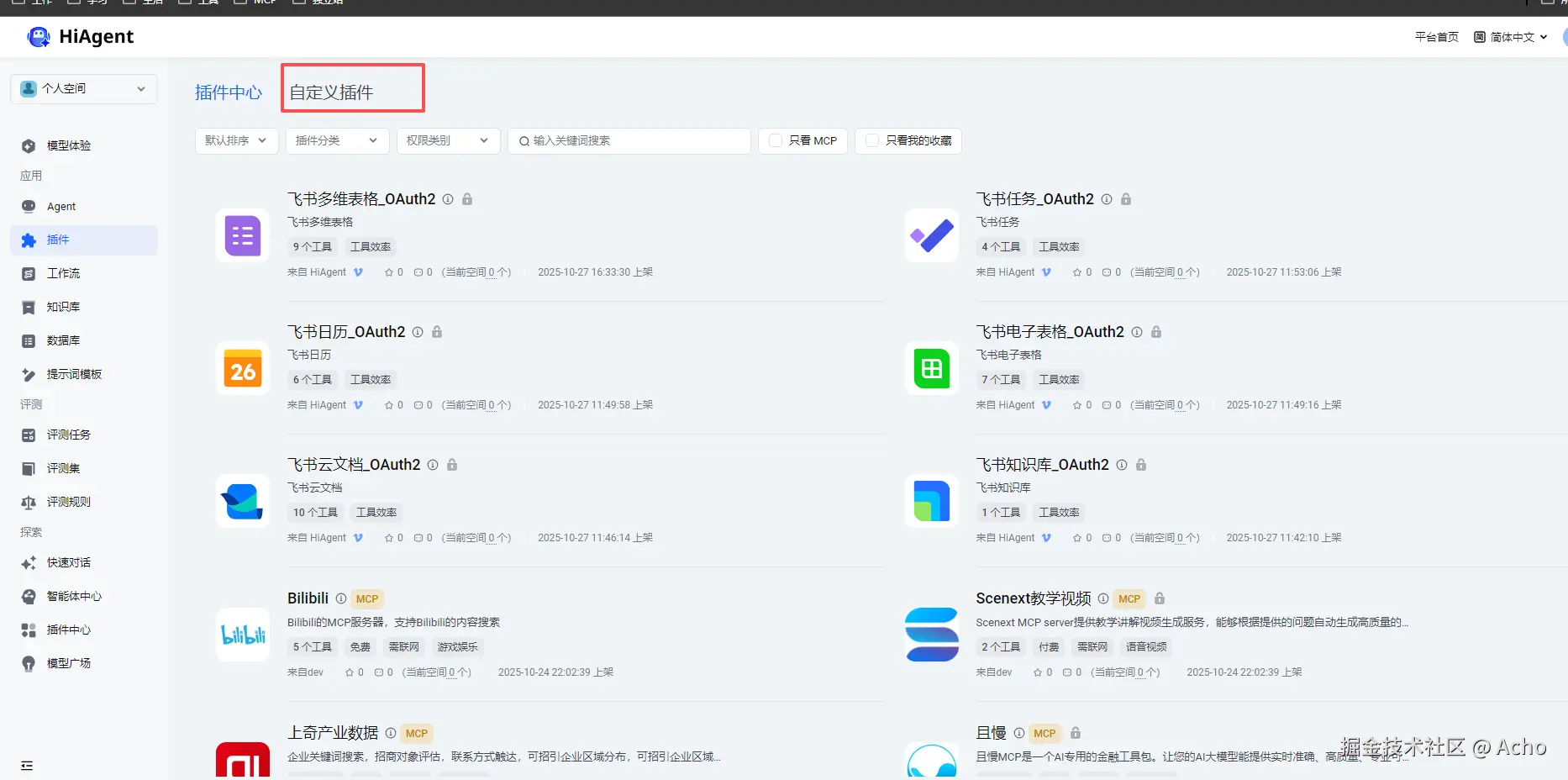Click the 10 个工具 tag on 飞书云文档

(x=315, y=513)
